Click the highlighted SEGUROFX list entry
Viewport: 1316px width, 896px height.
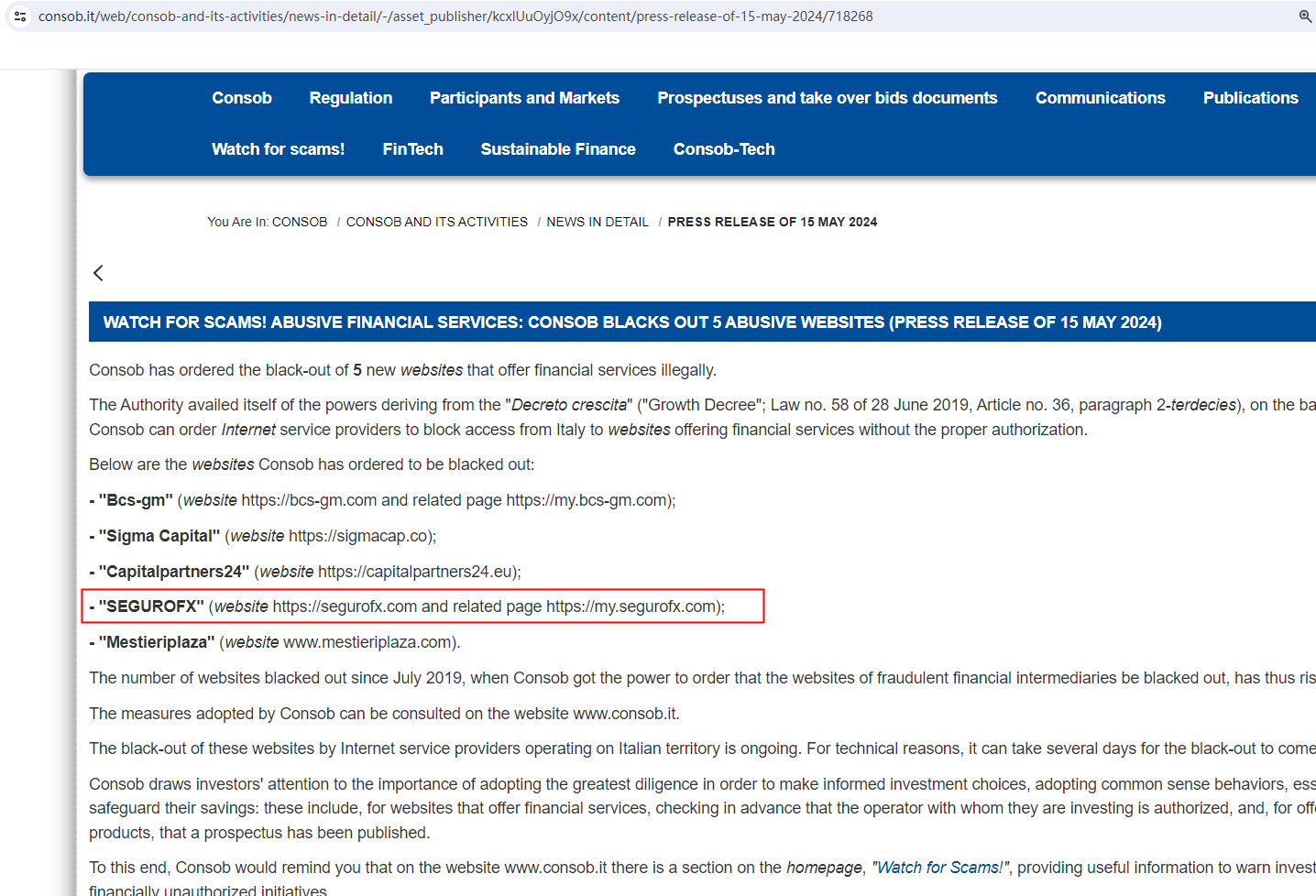[422, 606]
